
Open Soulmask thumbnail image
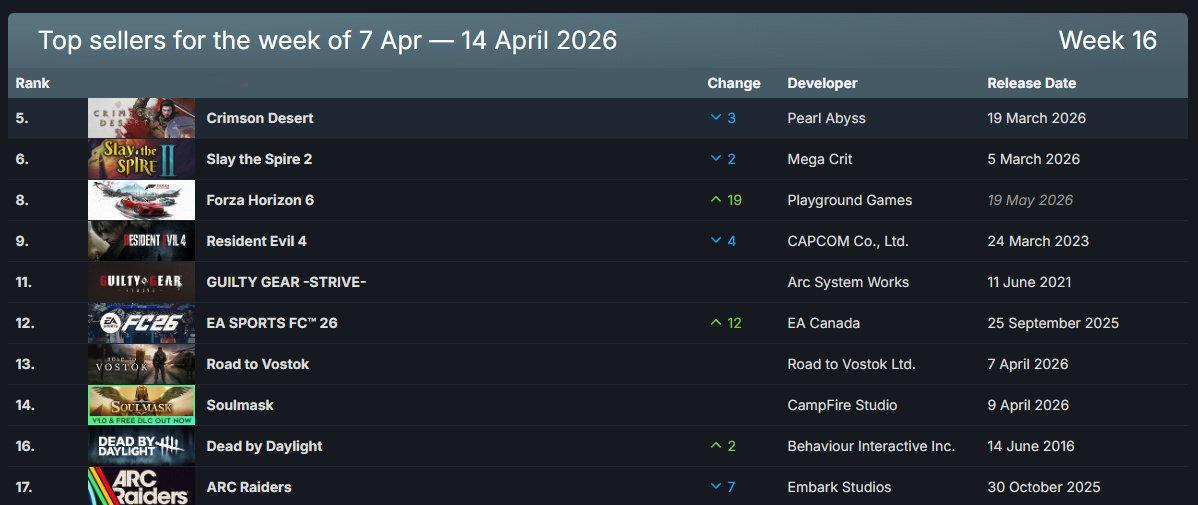click(141, 405)
